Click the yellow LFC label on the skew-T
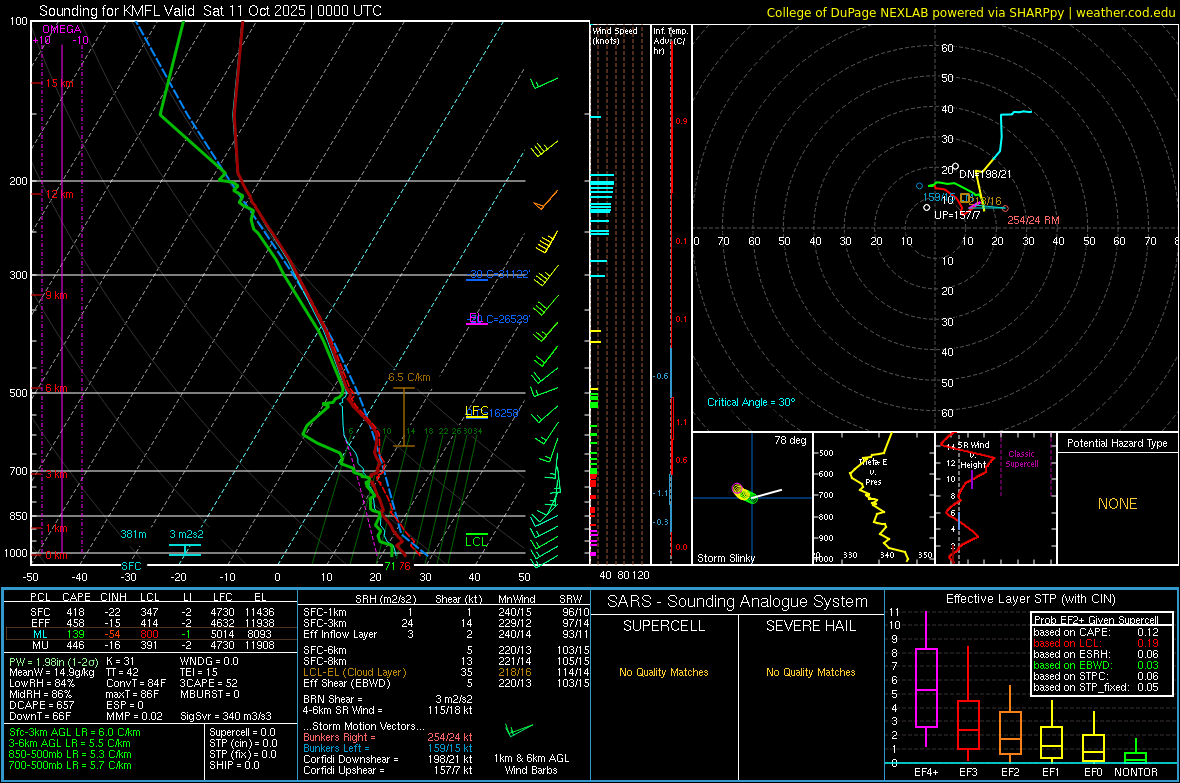1180x783 pixels. pos(476,410)
